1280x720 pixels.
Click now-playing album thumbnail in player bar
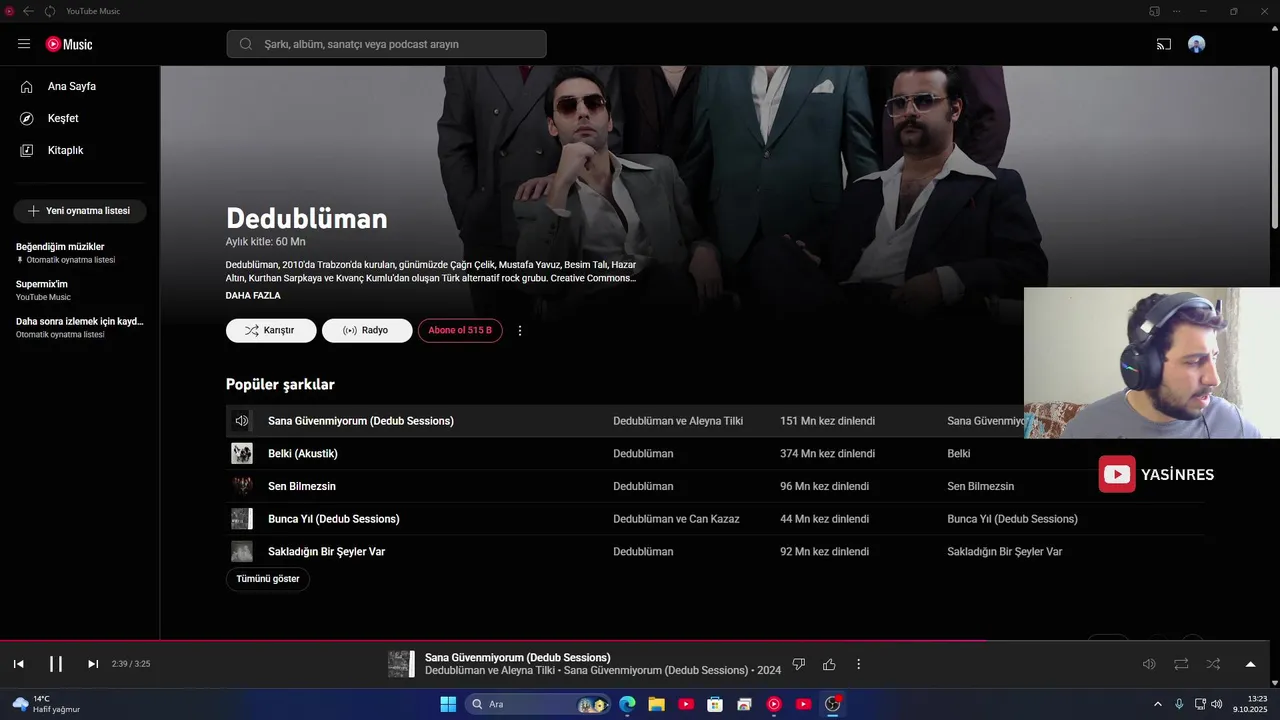[x=401, y=664]
